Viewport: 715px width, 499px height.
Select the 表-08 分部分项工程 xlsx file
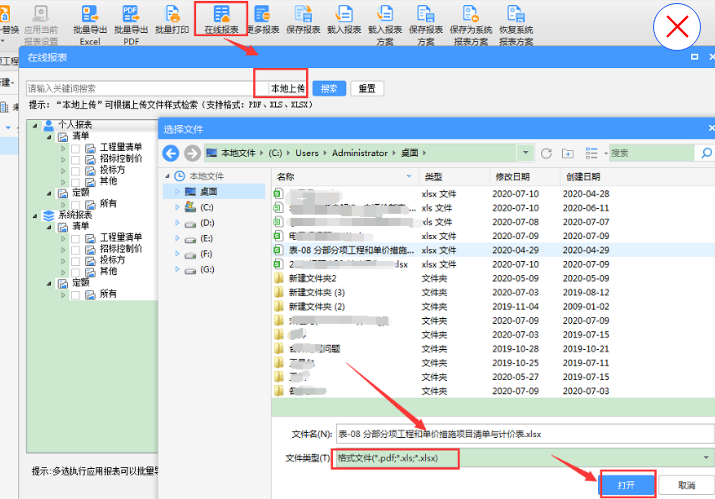(493, 250)
